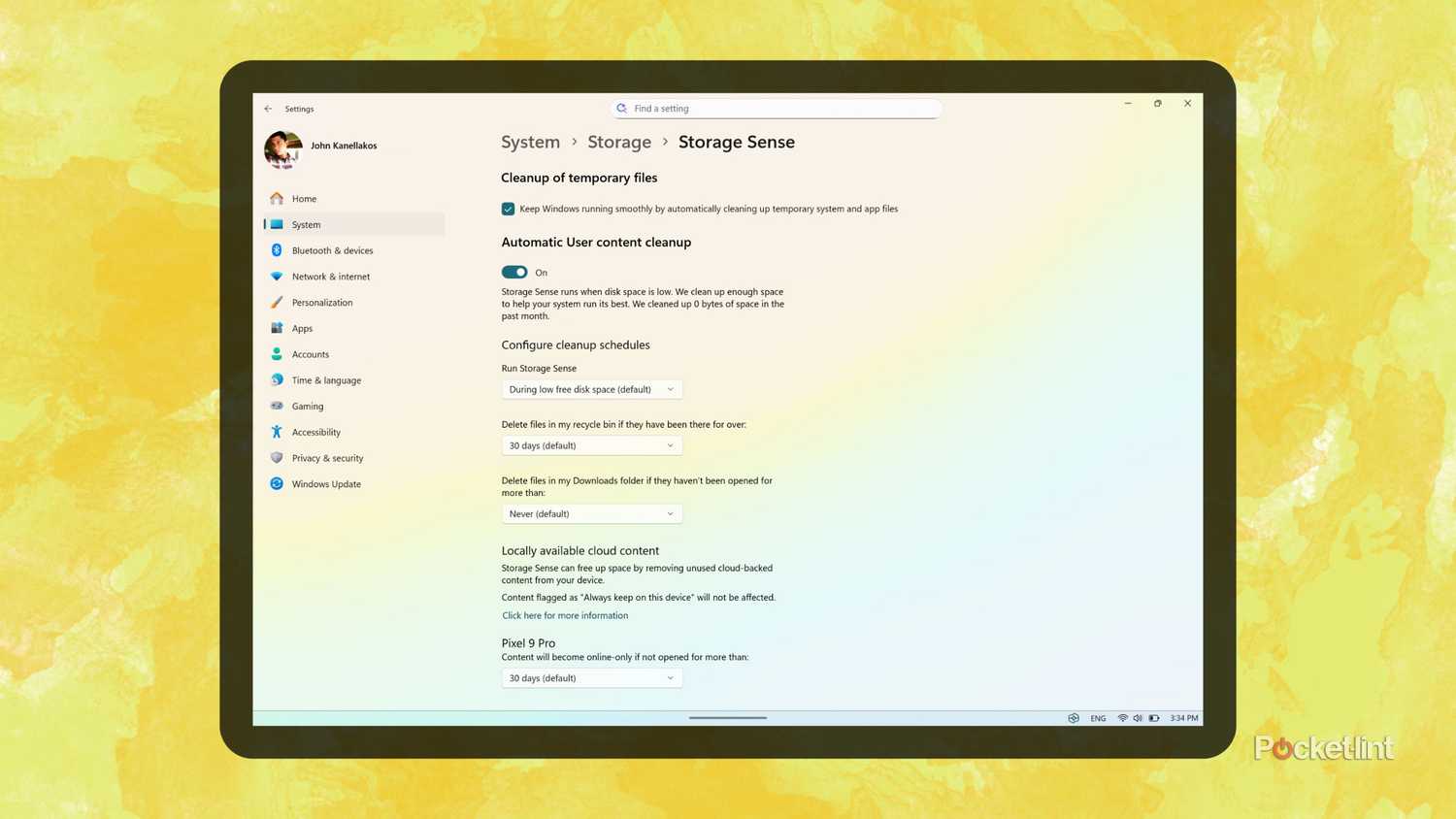Viewport: 1456px width, 819px height.
Task: Open the System settings section
Action: (306, 224)
